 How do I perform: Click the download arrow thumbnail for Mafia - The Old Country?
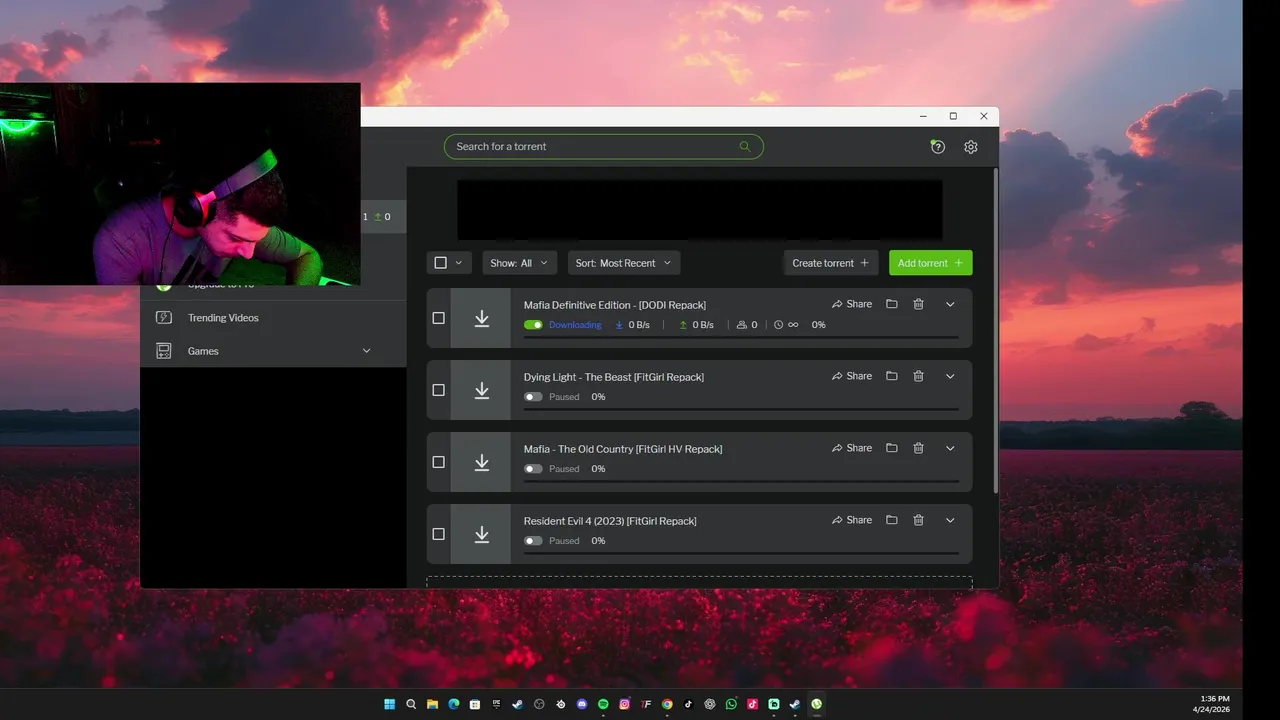481,462
